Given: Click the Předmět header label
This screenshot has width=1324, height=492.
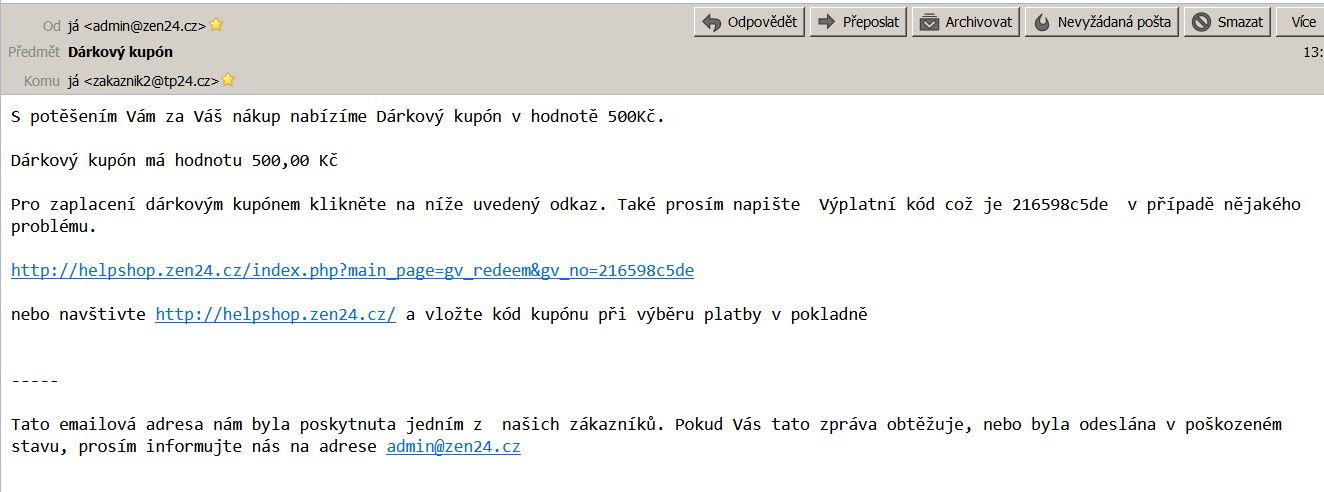Looking at the screenshot, I should coord(34,52).
